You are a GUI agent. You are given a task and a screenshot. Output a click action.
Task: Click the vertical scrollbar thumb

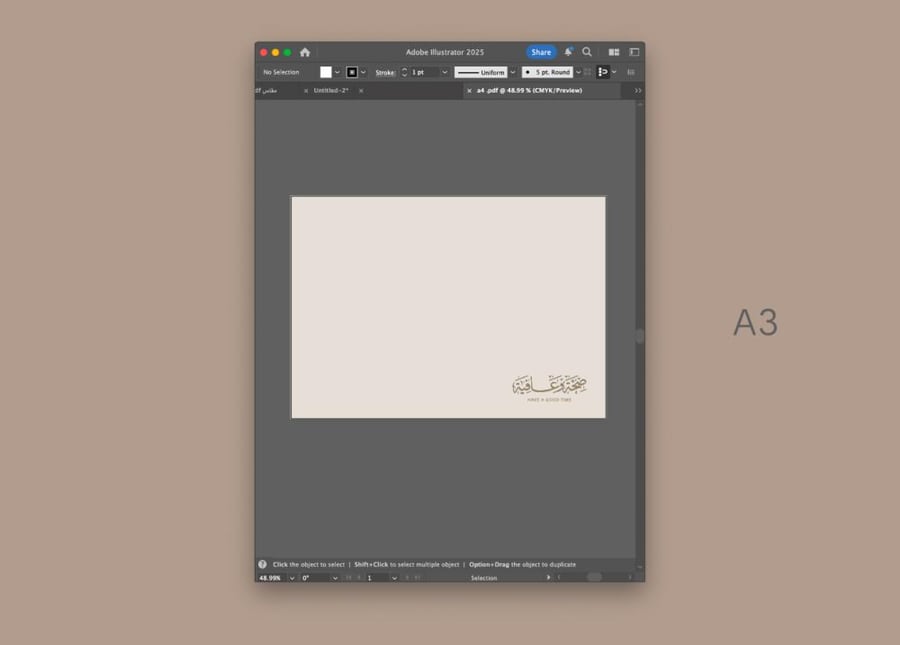[x=640, y=336]
